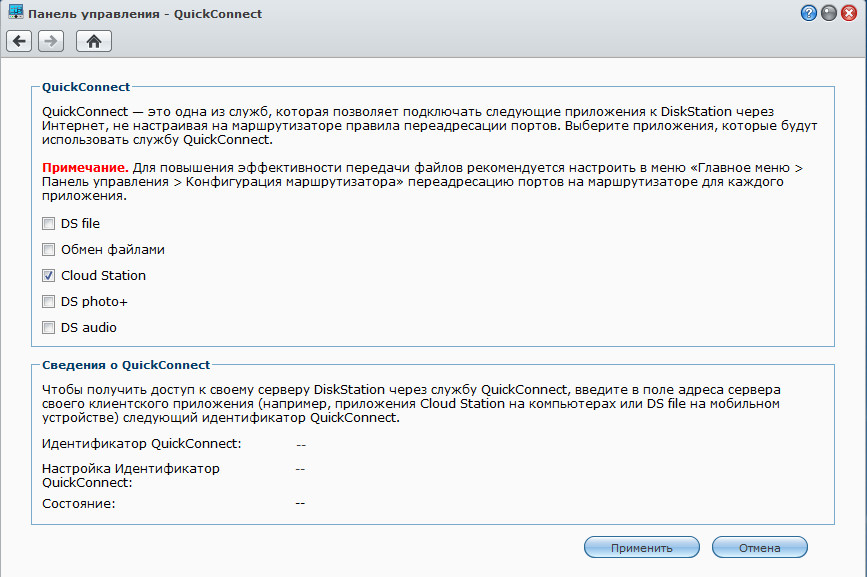
Task: Click the red Примечание note label
Action: tap(85, 169)
